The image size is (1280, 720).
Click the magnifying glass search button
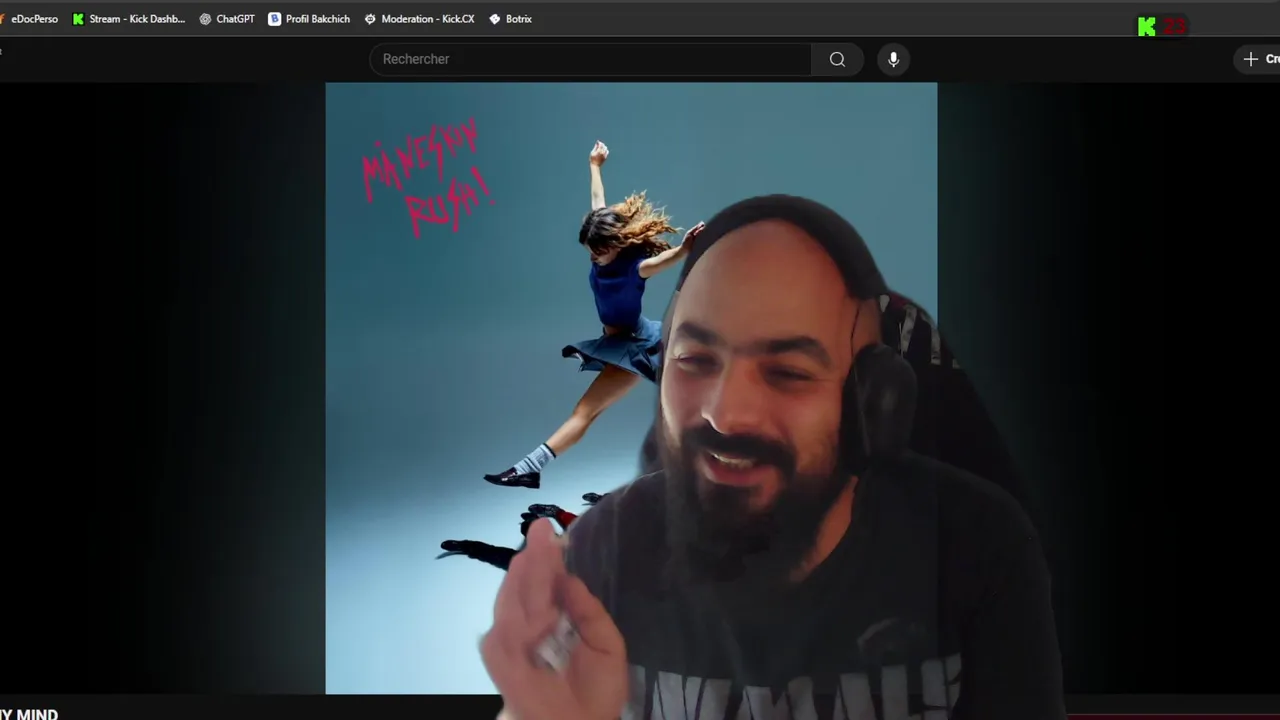point(837,59)
